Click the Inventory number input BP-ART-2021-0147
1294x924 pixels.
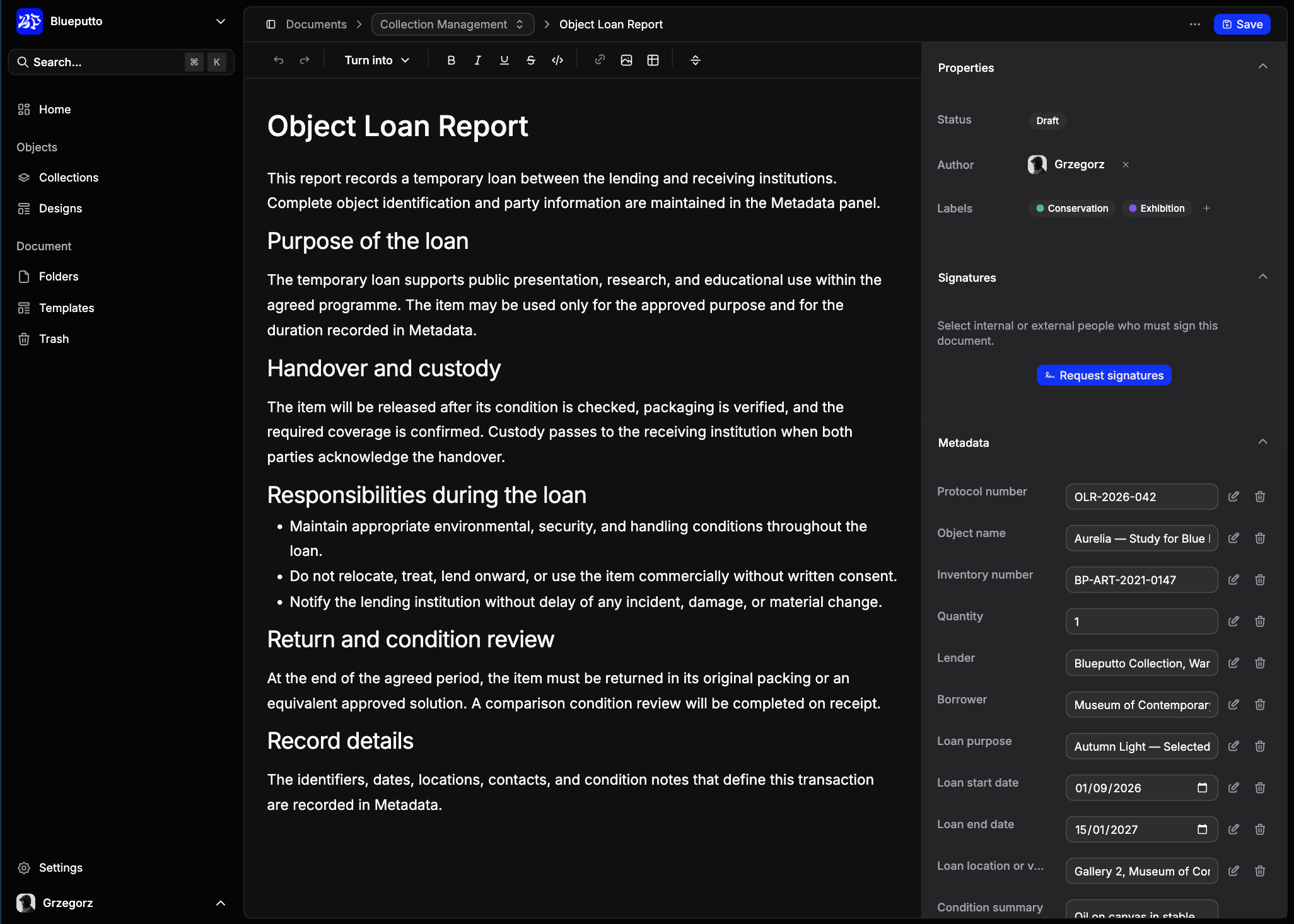(x=1141, y=580)
